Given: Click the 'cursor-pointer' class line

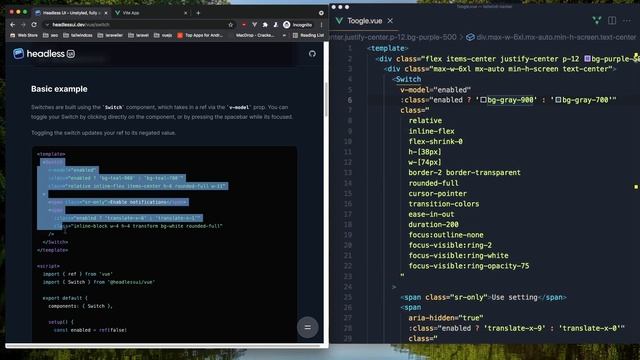Looking at the screenshot, I should (438, 193).
